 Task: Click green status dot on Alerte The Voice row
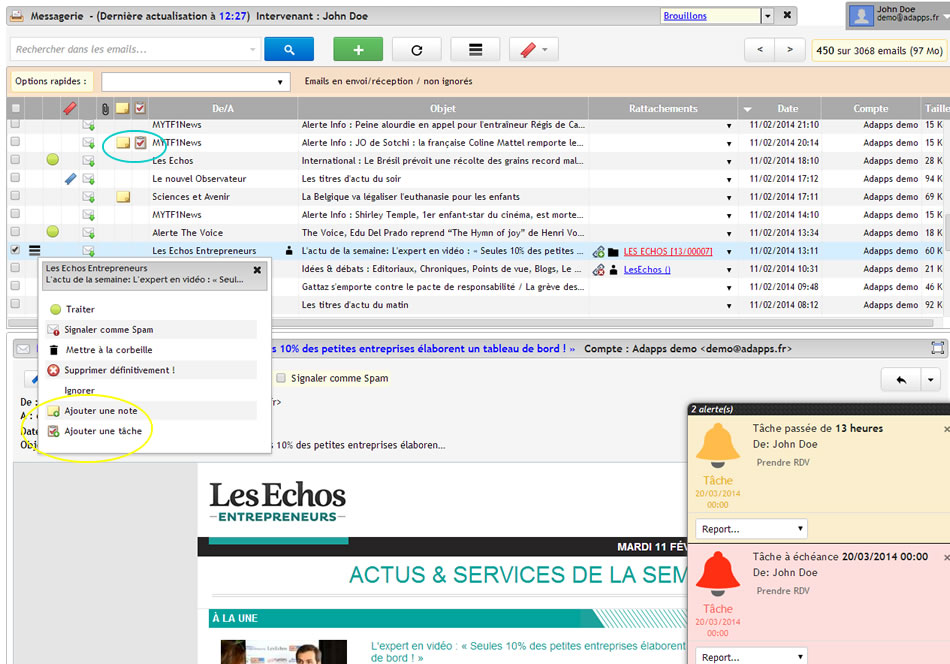pos(53,231)
